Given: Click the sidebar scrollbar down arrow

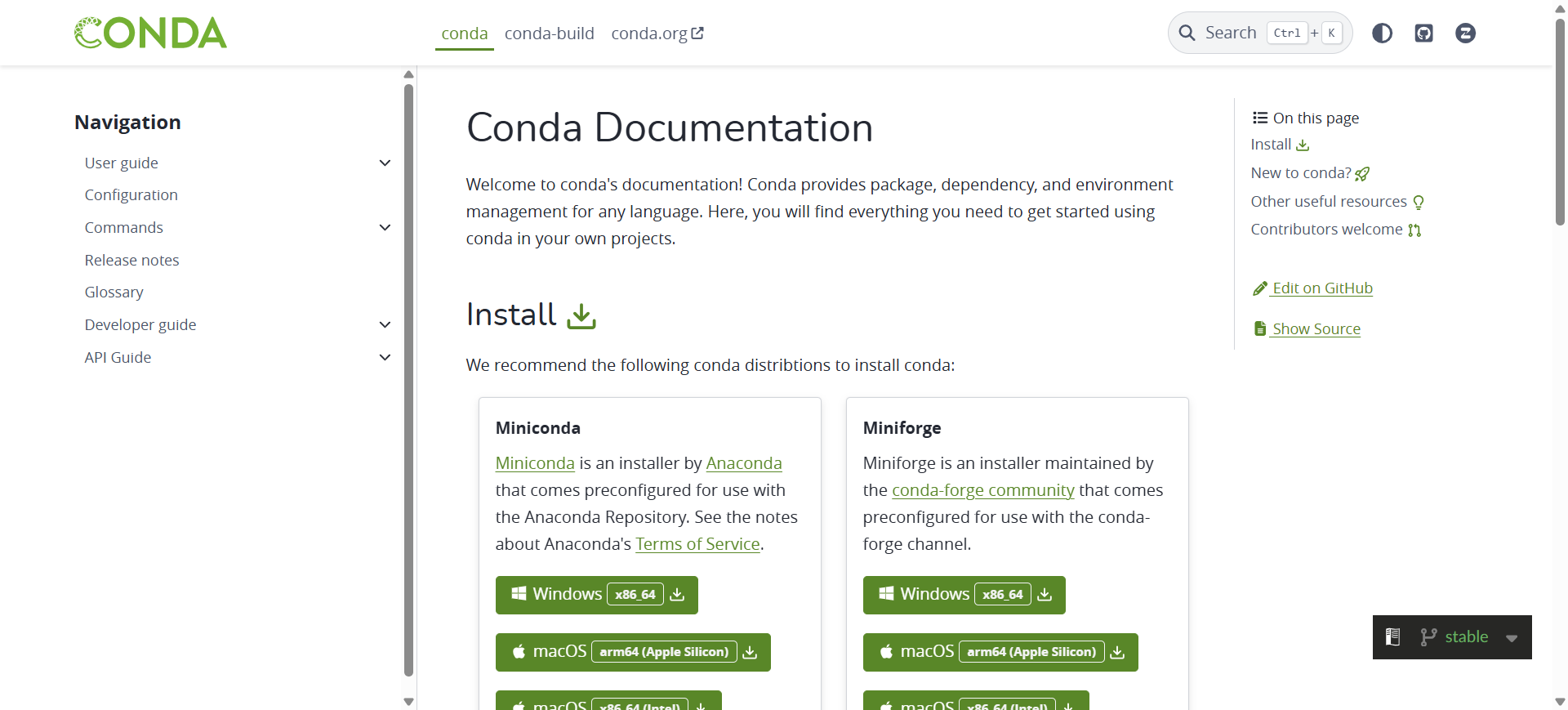Looking at the screenshot, I should click(409, 702).
